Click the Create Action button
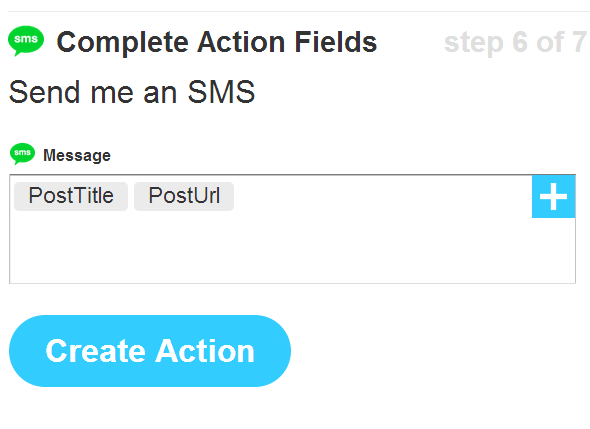The height and width of the screenshot is (429, 590). click(150, 351)
